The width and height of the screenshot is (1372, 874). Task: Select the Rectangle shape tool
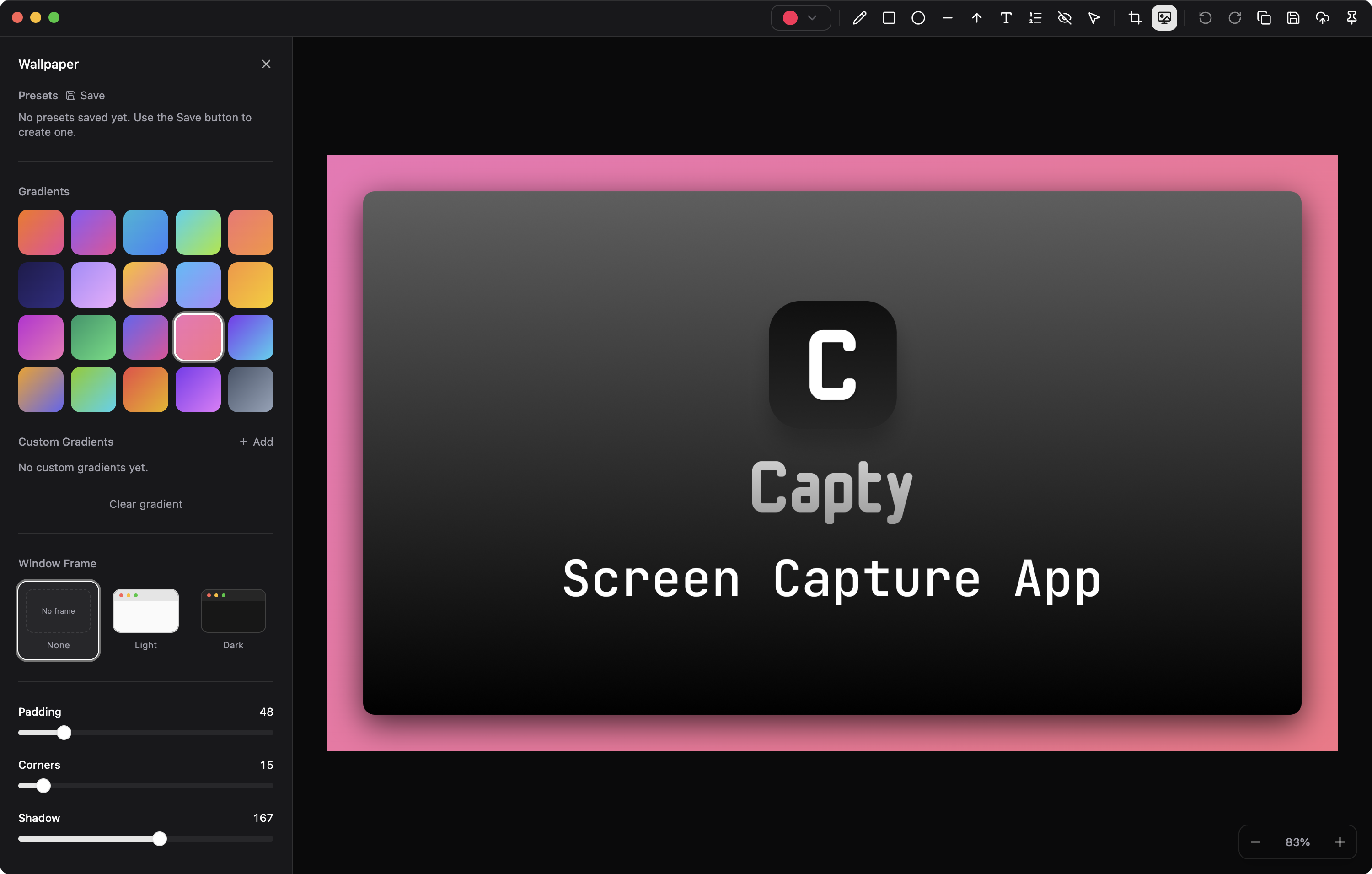pyautogui.click(x=889, y=18)
